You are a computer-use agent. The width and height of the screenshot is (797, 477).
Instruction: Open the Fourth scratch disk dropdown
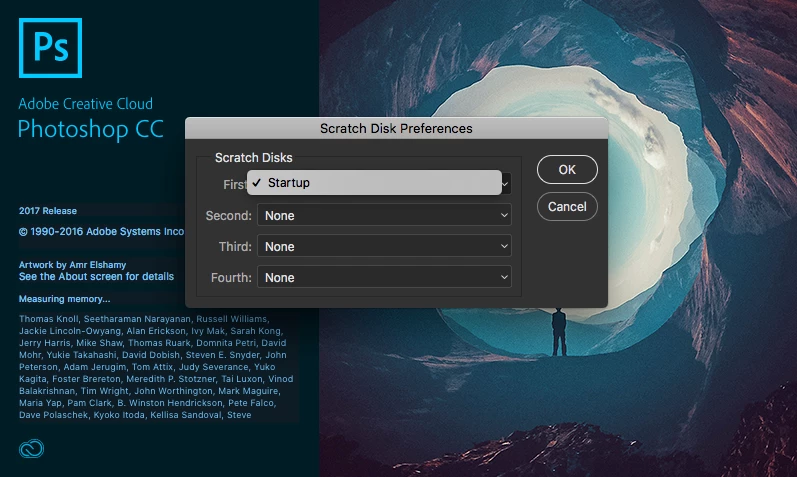[384, 277]
